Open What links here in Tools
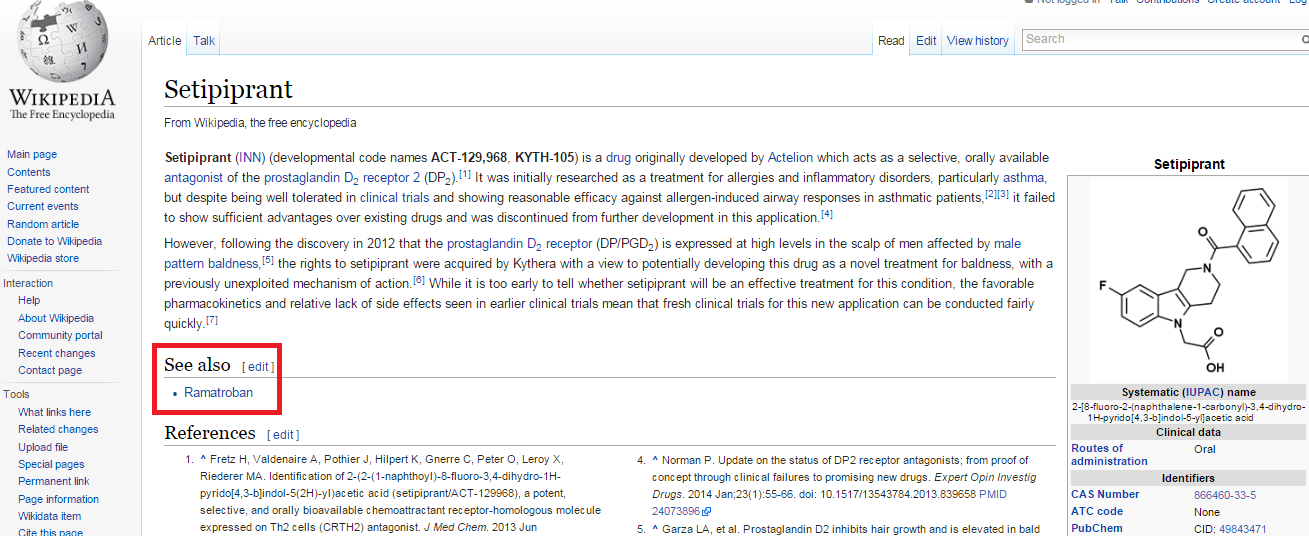Screen dimensions: 1309x536 coord(54,412)
